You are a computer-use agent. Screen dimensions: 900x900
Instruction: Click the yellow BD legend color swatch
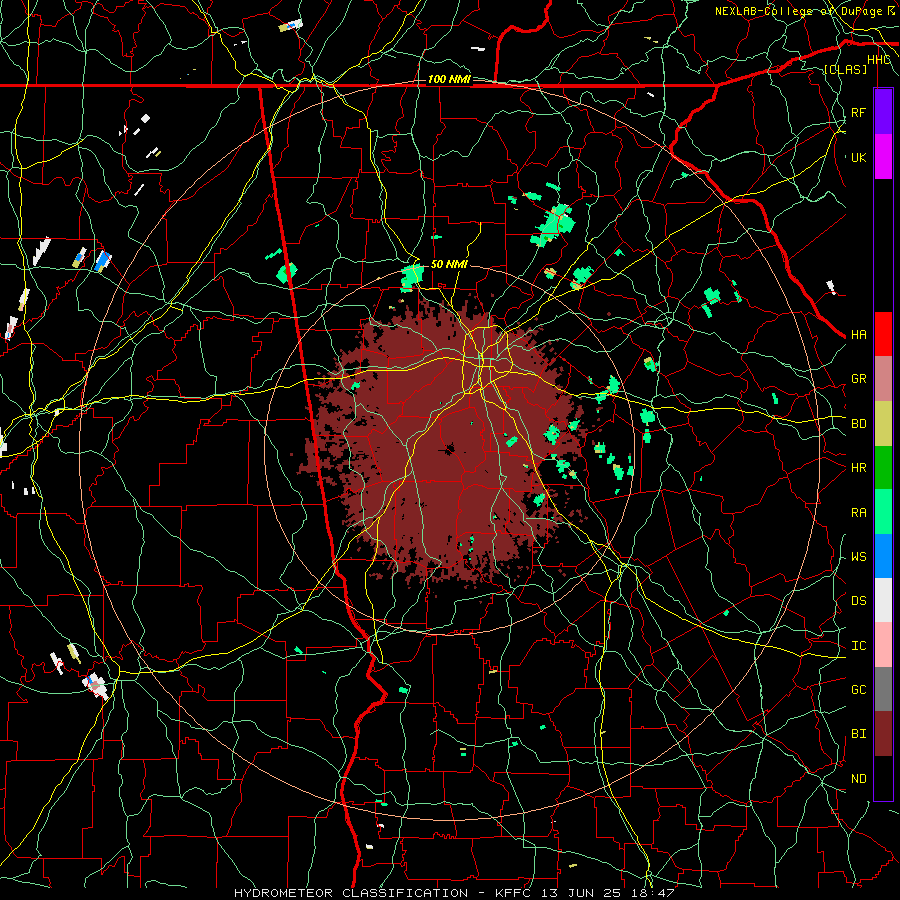883,424
